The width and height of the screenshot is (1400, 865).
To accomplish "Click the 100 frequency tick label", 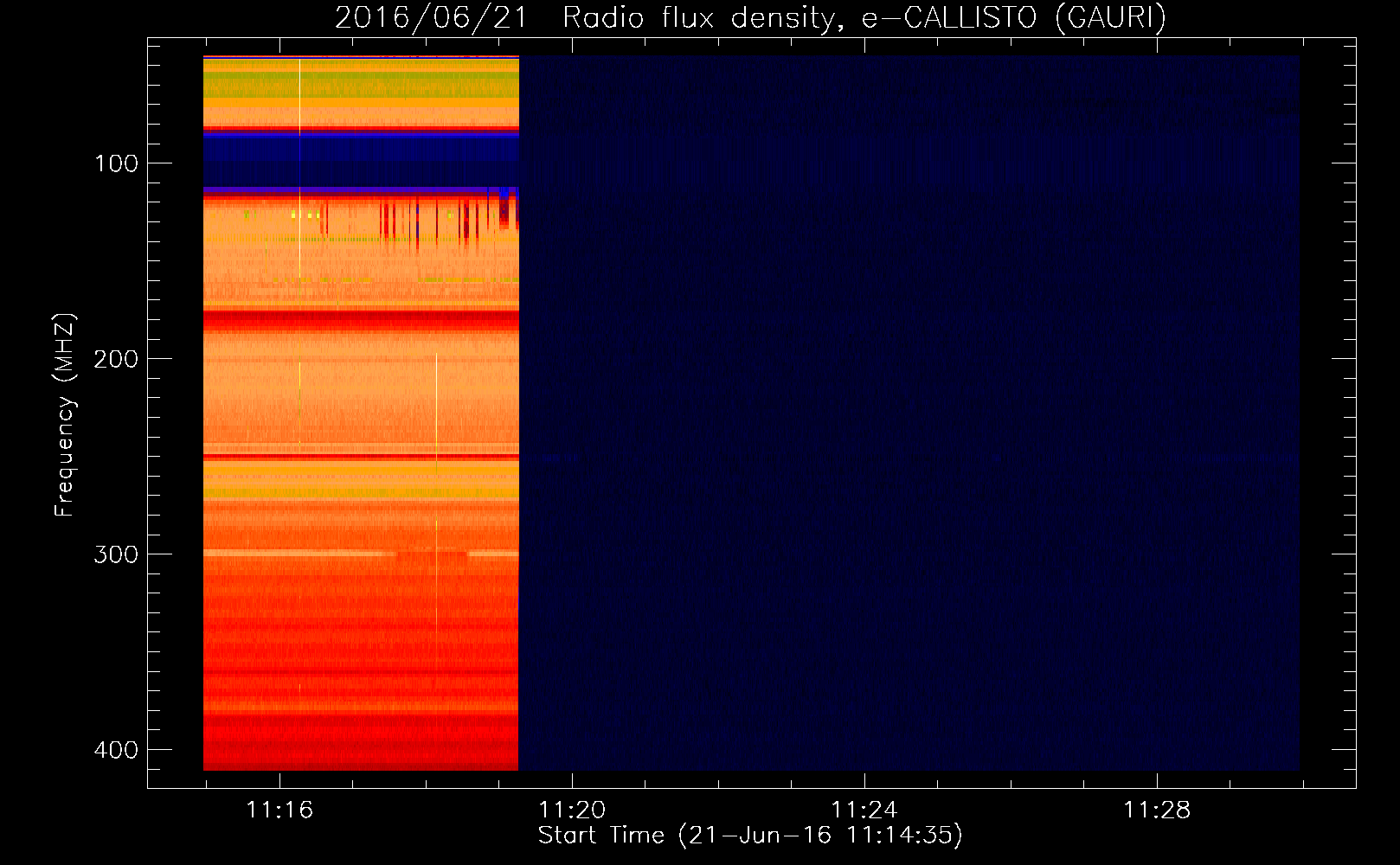I will pyautogui.click(x=116, y=163).
